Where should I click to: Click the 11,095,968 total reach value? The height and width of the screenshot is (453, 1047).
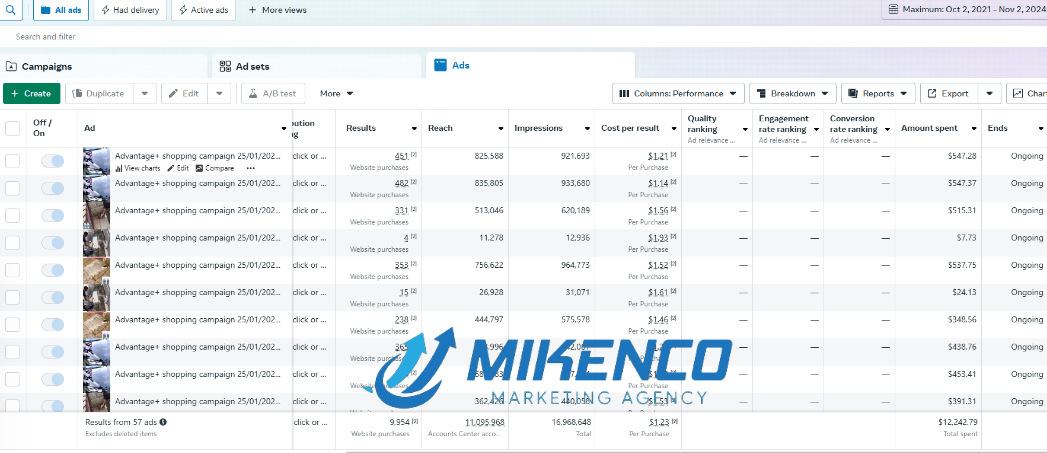click(484, 422)
